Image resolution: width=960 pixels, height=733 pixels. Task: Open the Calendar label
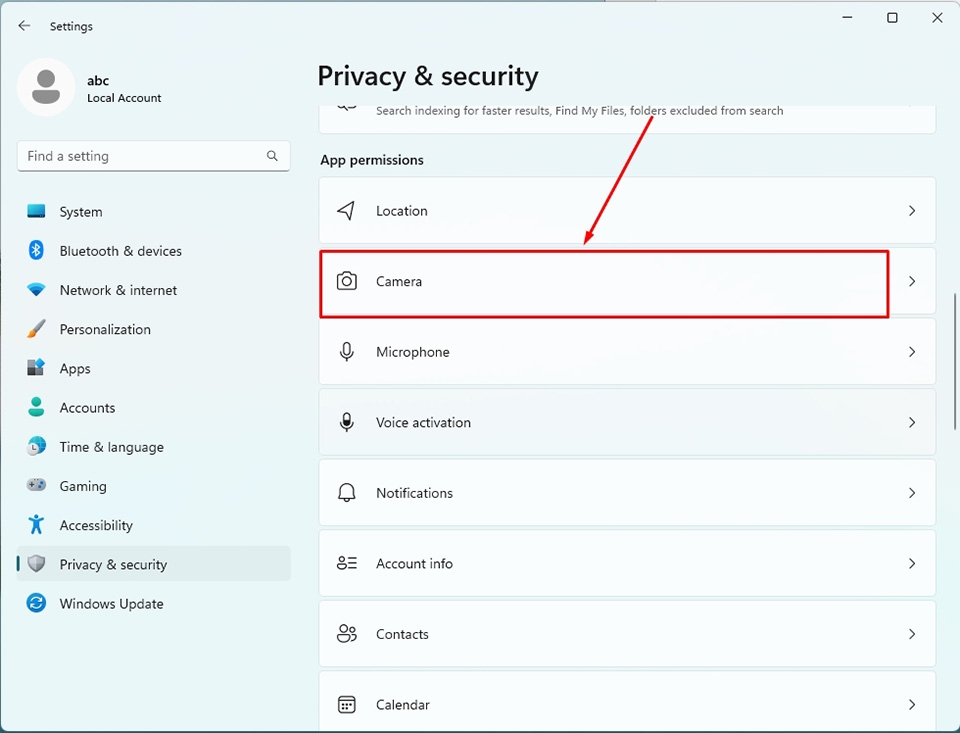pyautogui.click(x=403, y=704)
